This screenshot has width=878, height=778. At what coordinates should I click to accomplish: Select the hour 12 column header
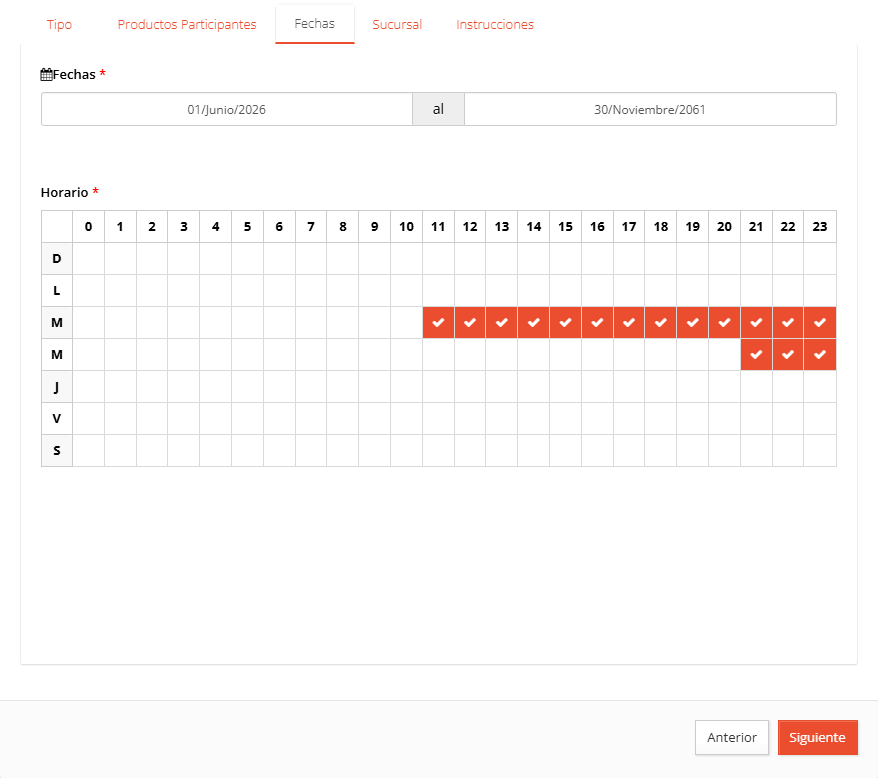tap(470, 227)
